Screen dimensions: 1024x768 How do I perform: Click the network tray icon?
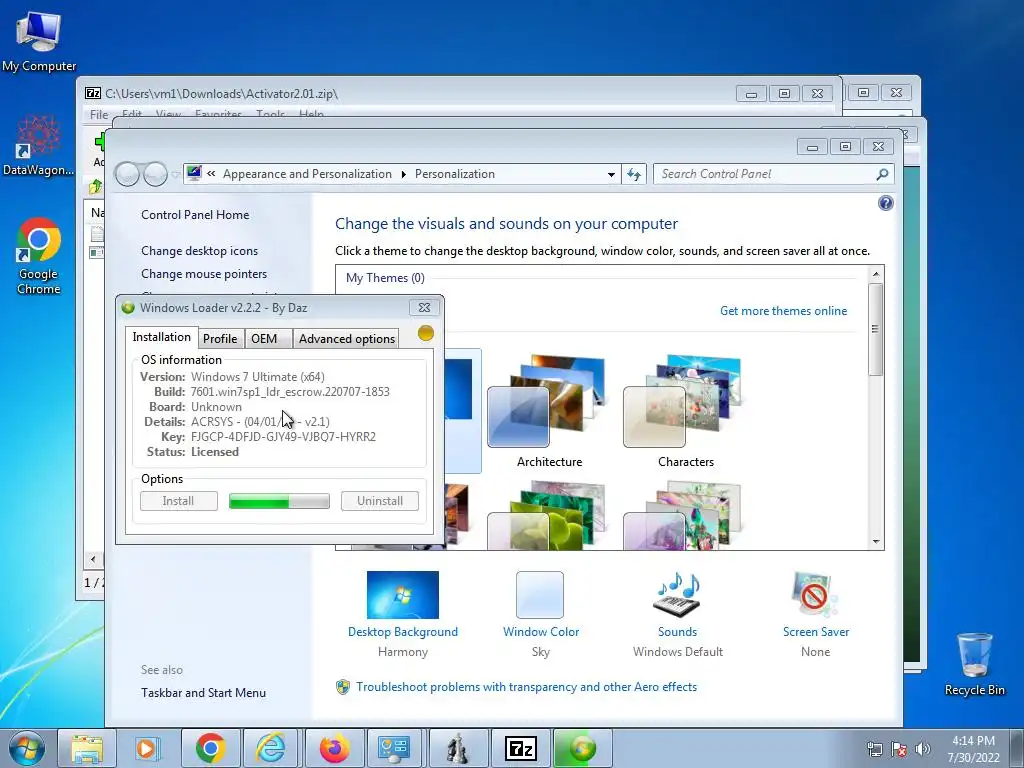[x=874, y=749]
